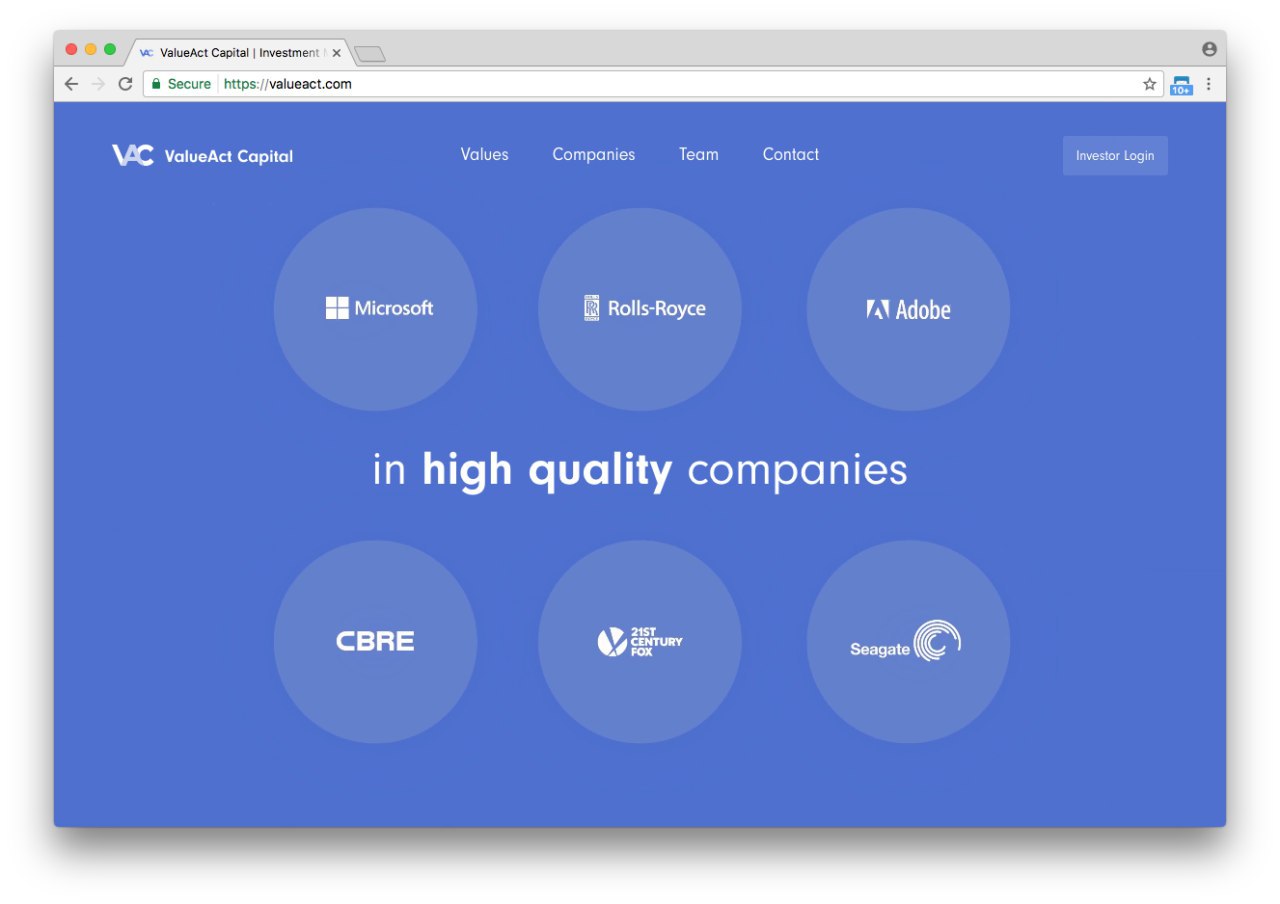This screenshot has height=904, width=1280.
Task: Open the Values nav link
Action: (484, 154)
